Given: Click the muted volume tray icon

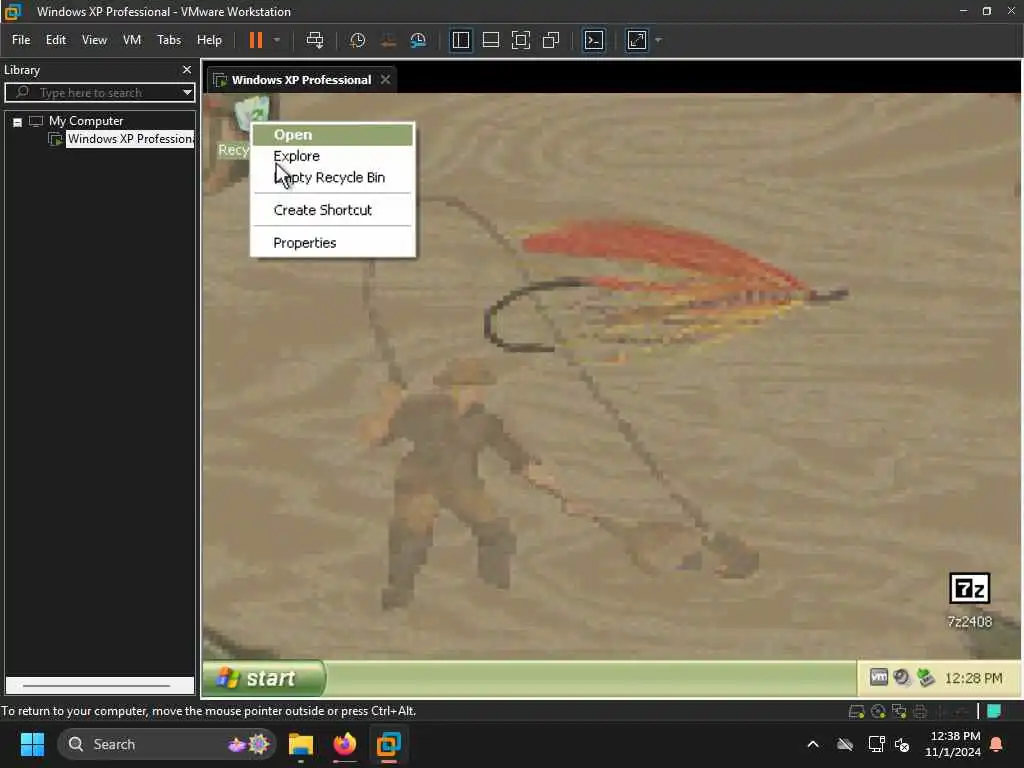Looking at the screenshot, I should point(903,744).
